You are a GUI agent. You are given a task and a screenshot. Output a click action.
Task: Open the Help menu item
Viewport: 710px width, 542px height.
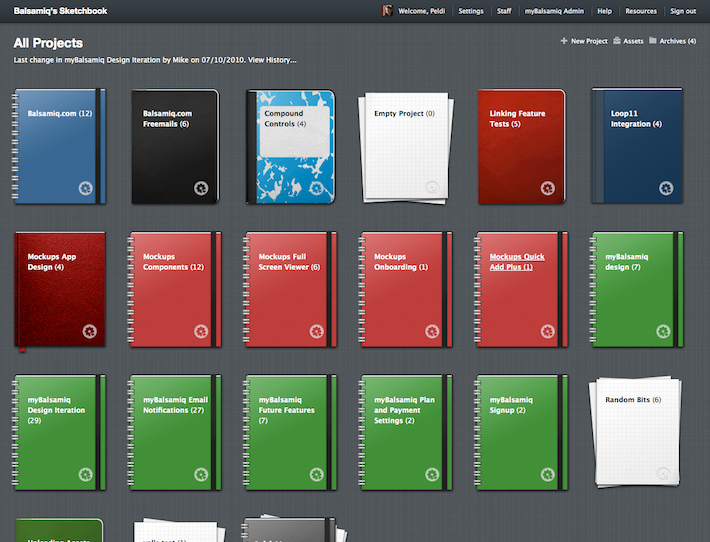pyautogui.click(x=604, y=11)
